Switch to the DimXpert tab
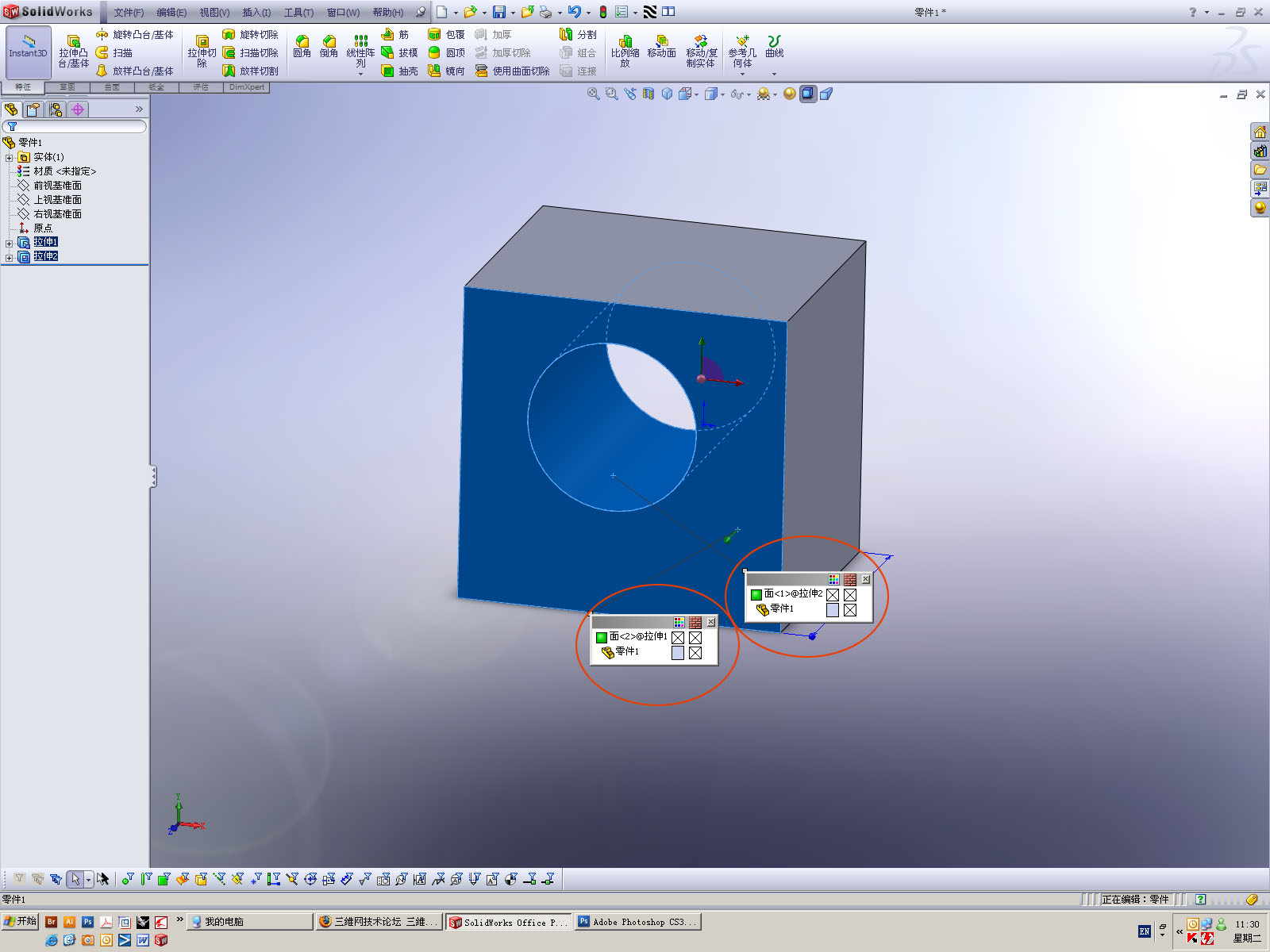The image size is (1270, 952). (x=247, y=87)
